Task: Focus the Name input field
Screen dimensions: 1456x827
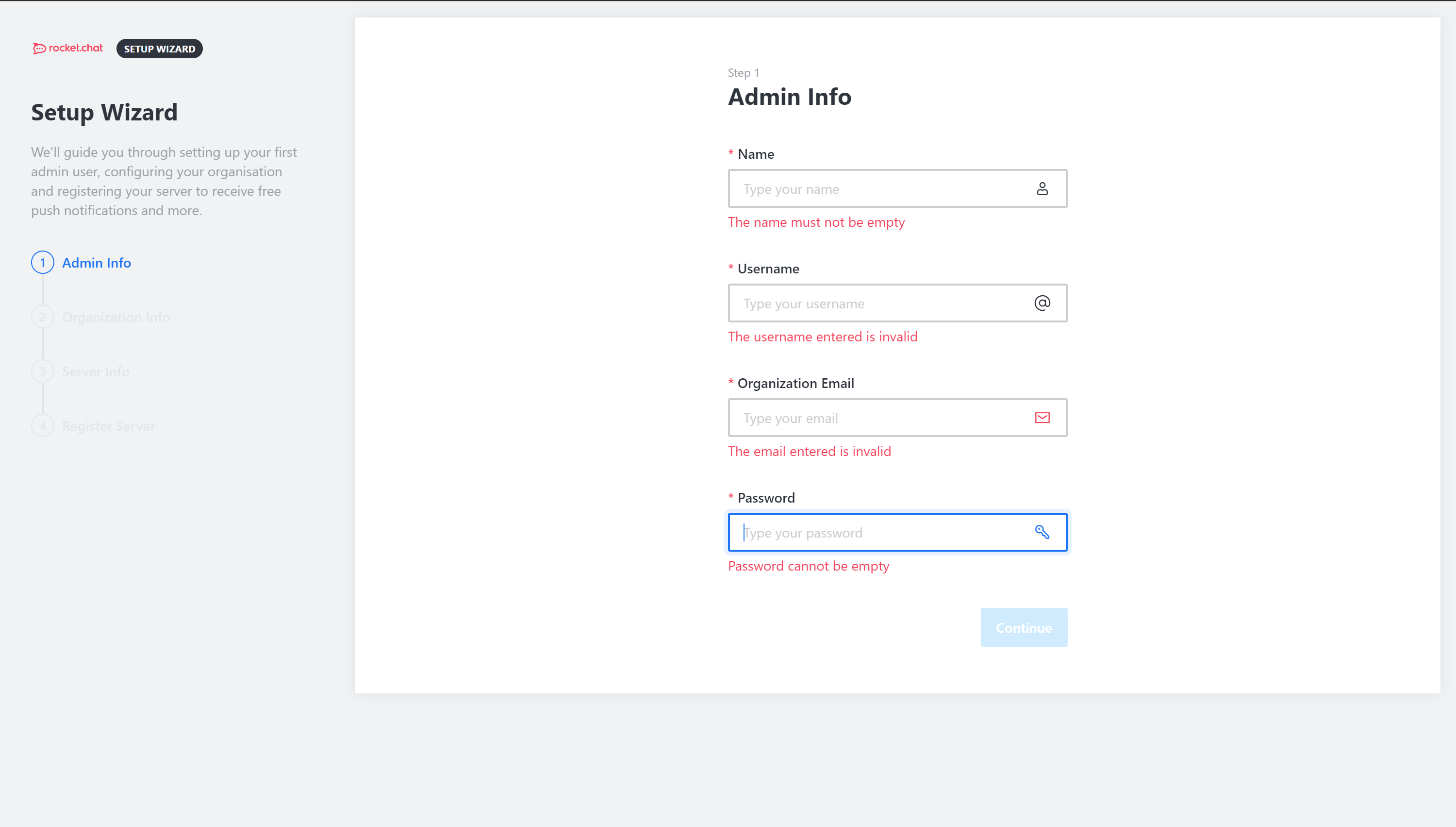Action: pos(880,189)
